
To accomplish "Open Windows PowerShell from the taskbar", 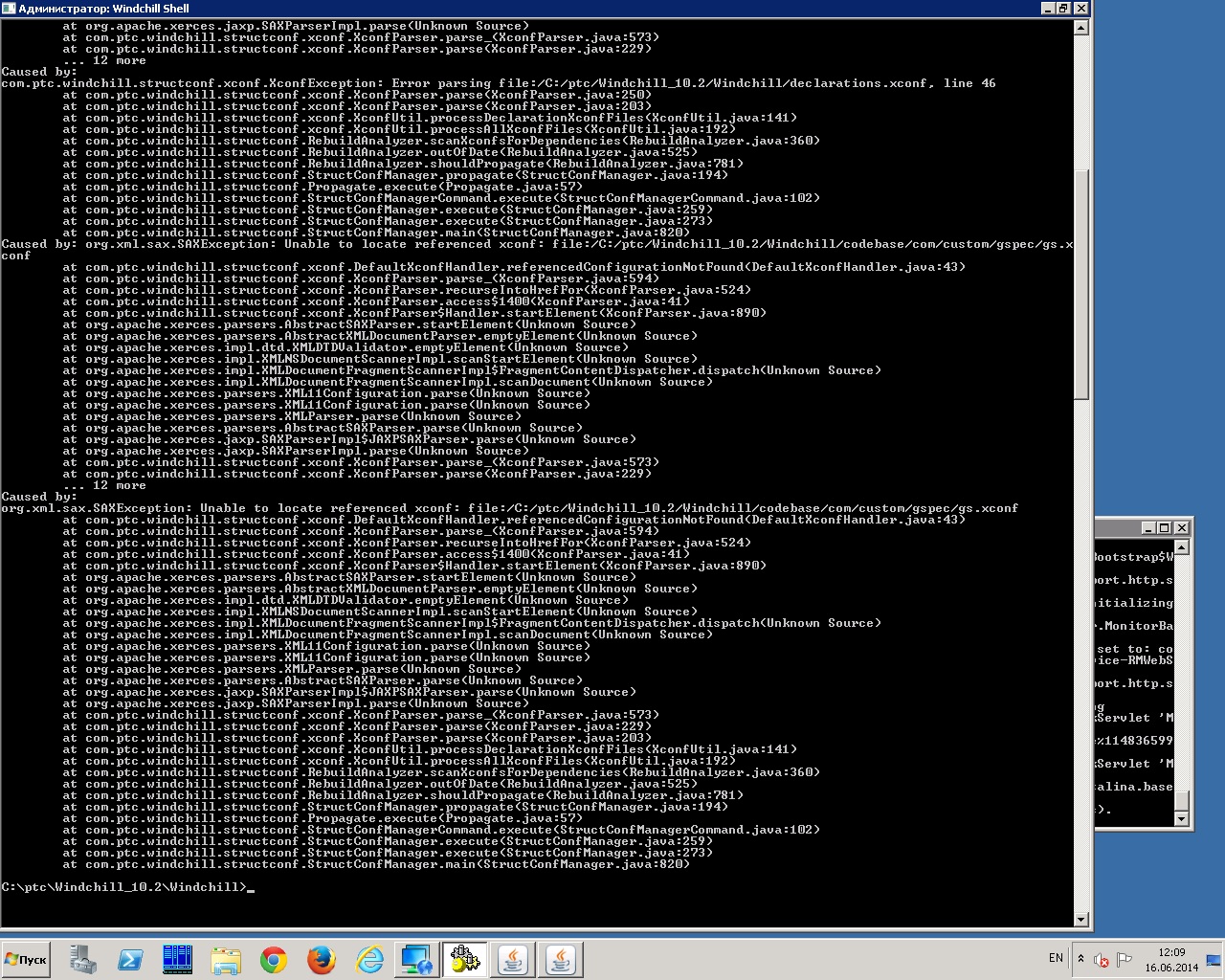I will pos(130,959).
